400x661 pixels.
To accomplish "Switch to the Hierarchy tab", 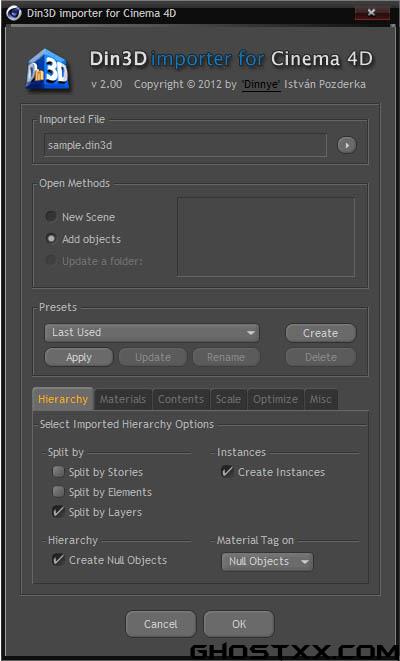I will tap(63, 399).
